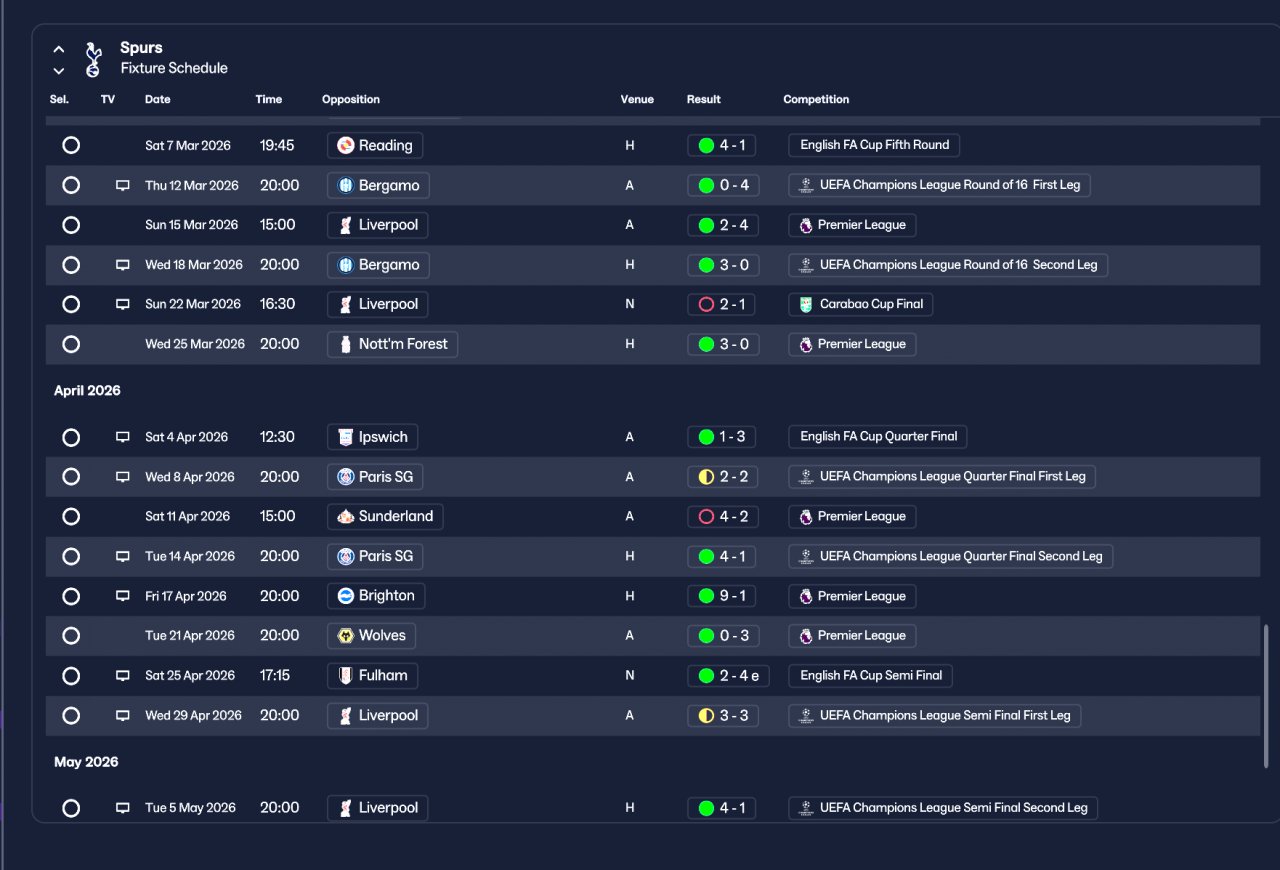Open English FA Cup Fifth Round competition
Image resolution: width=1280 pixels, height=870 pixels.
(874, 145)
